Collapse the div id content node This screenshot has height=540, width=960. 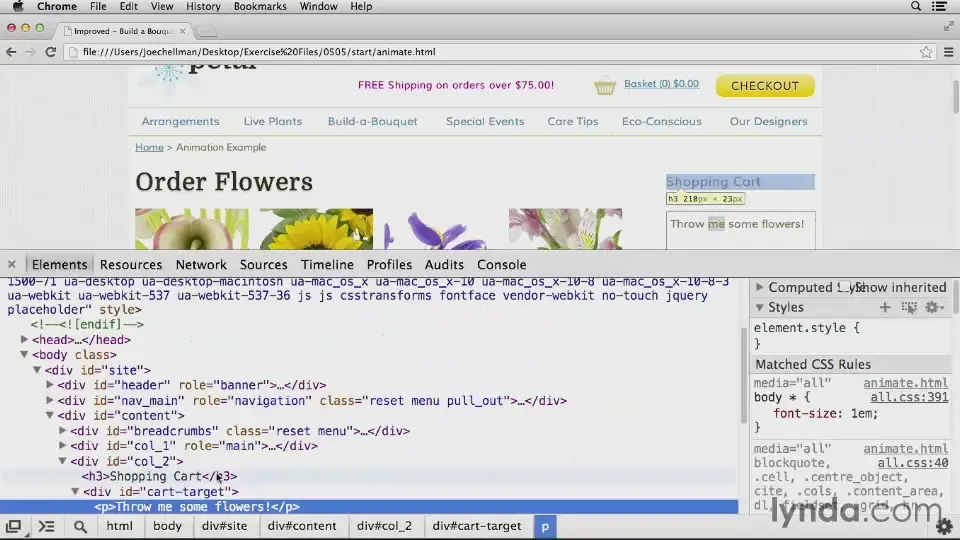pyautogui.click(x=50, y=415)
